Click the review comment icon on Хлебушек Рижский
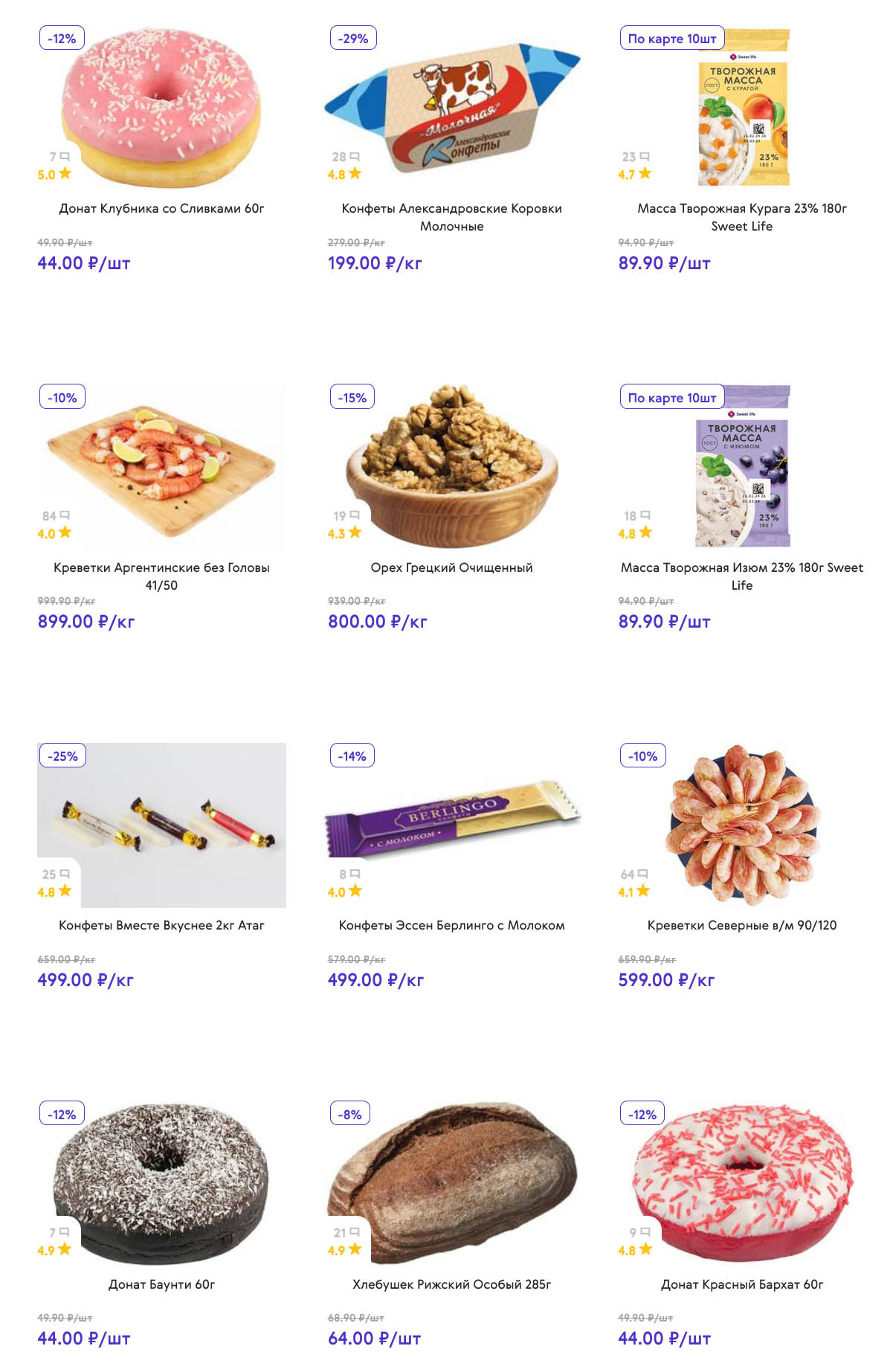The height and width of the screenshot is (1372, 893). click(355, 1232)
